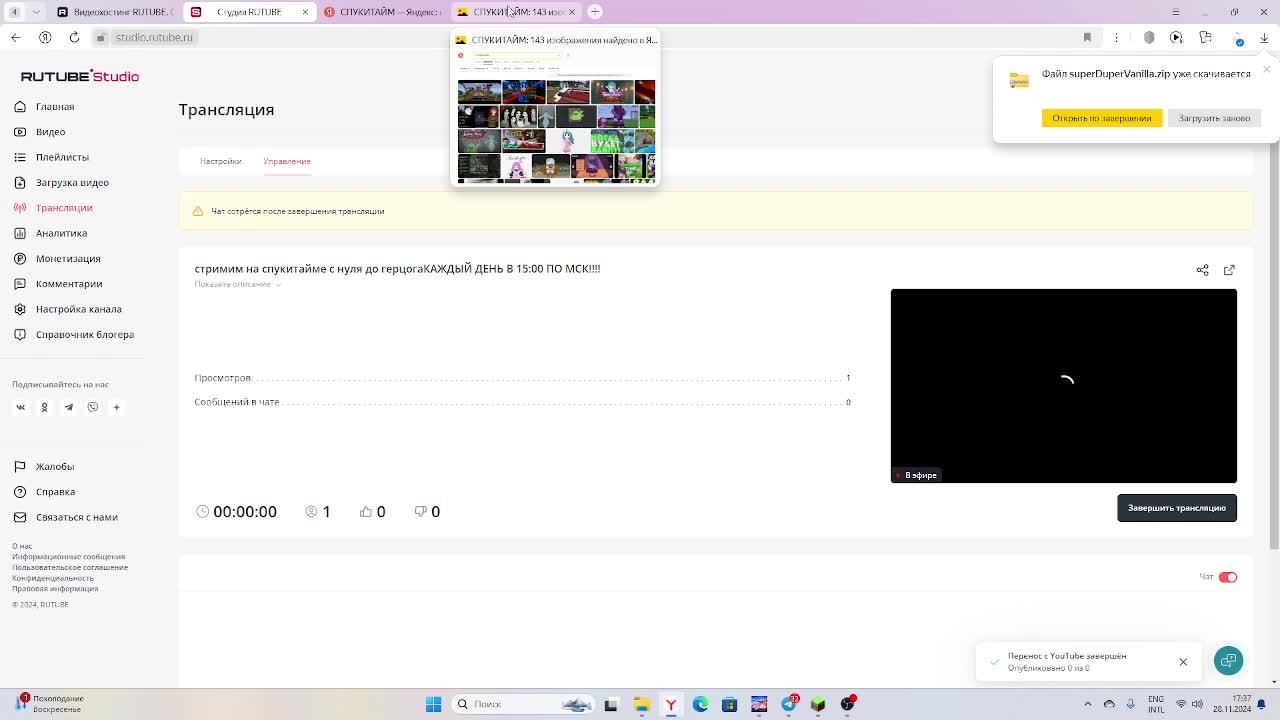Select Трансляции in the sidebar
The height and width of the screenshot is (720, 1280).
tap(54, 207)
